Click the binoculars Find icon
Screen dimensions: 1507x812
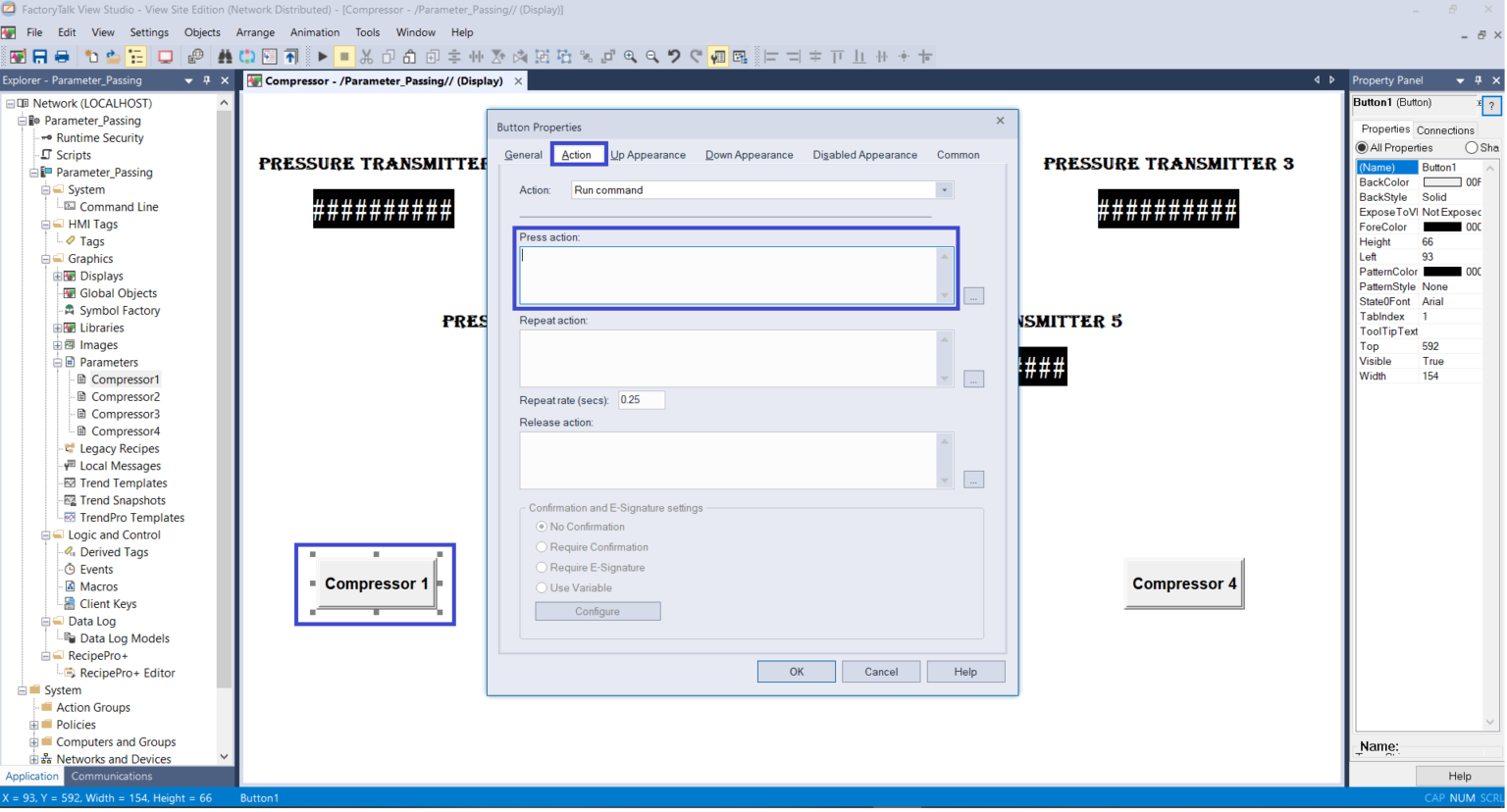coord(225,57)
